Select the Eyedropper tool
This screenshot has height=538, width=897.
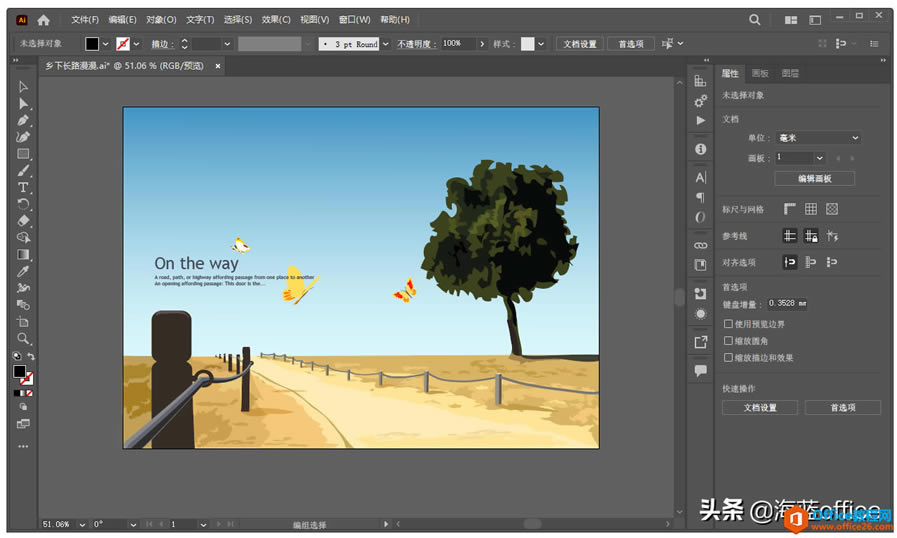pos(23,271)
